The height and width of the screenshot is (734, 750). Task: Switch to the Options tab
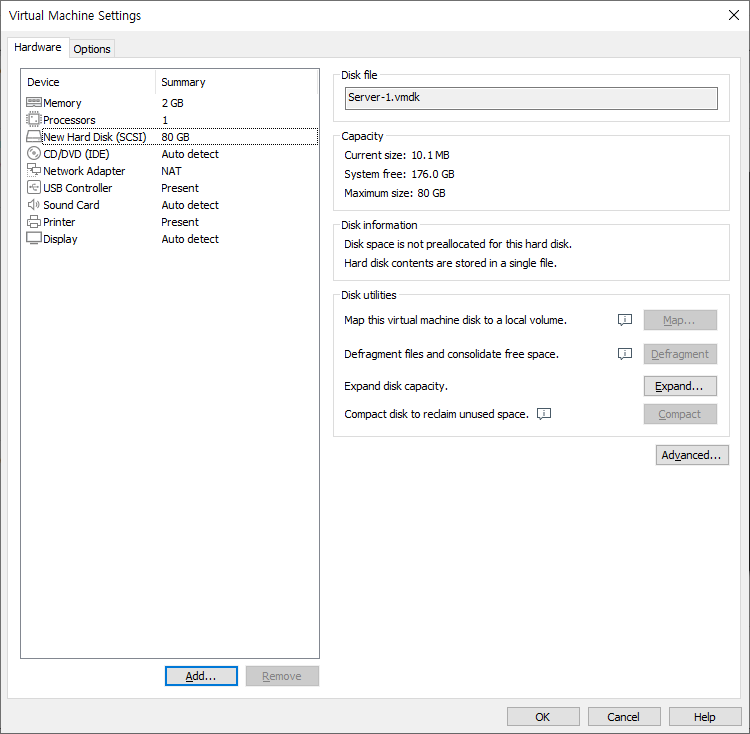[x=92, y=49]
